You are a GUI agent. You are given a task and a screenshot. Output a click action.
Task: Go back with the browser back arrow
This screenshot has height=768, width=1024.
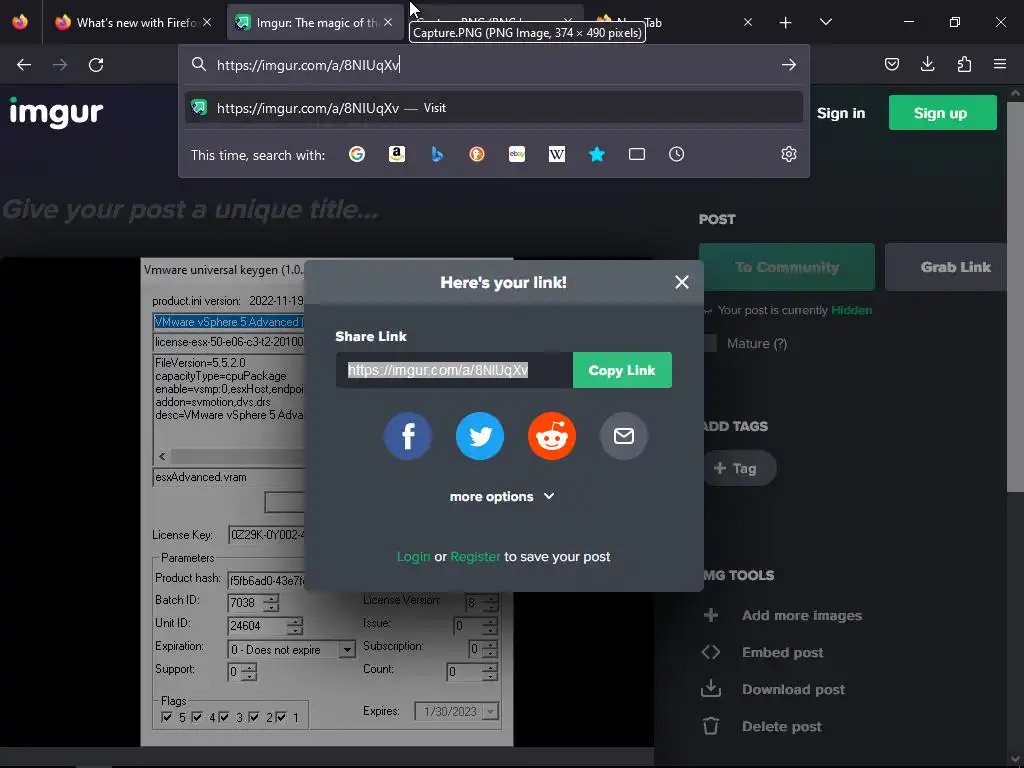[x=24, y=65]
